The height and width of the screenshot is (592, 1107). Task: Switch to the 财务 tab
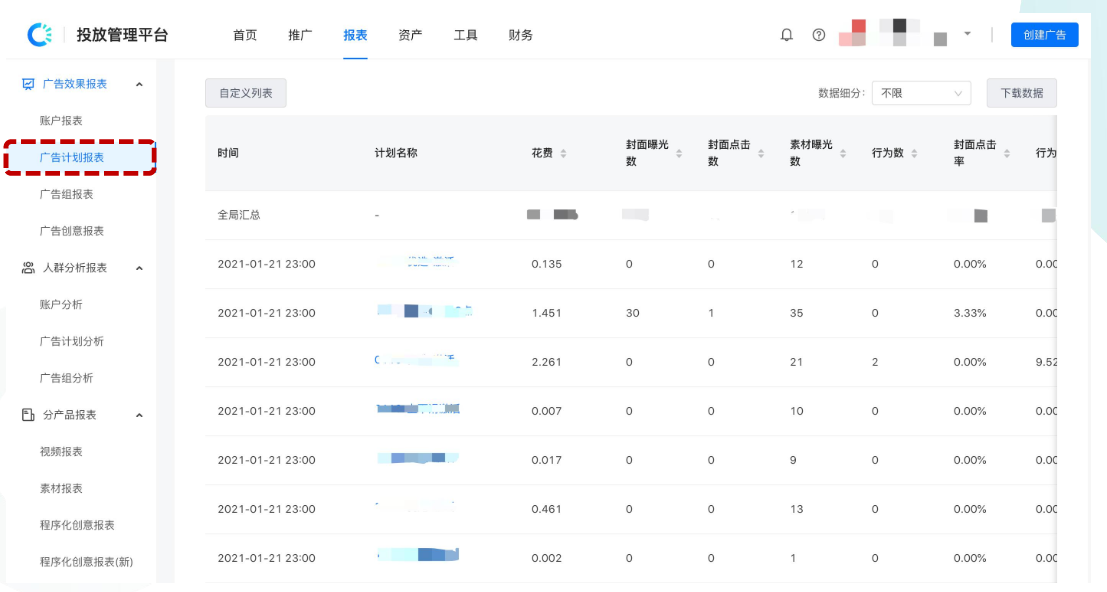pos(520,33)
